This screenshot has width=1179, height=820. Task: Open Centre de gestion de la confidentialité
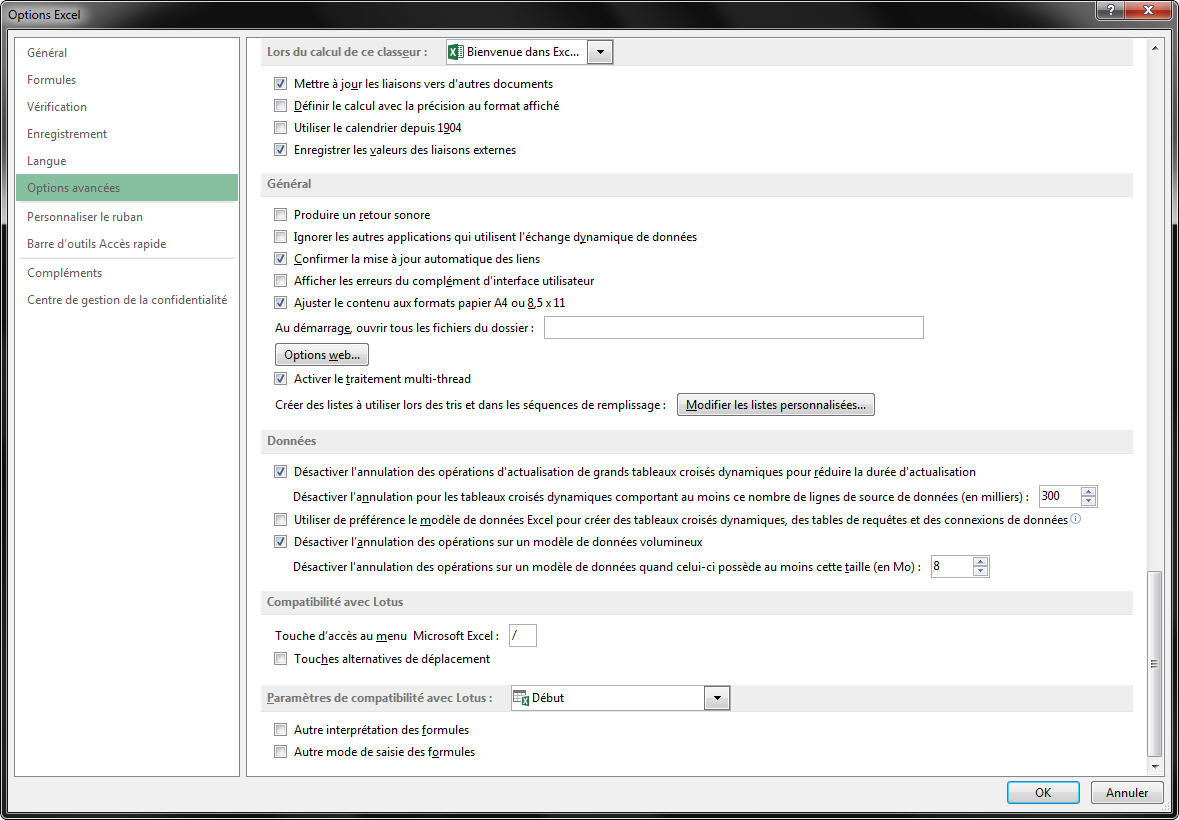126,300
